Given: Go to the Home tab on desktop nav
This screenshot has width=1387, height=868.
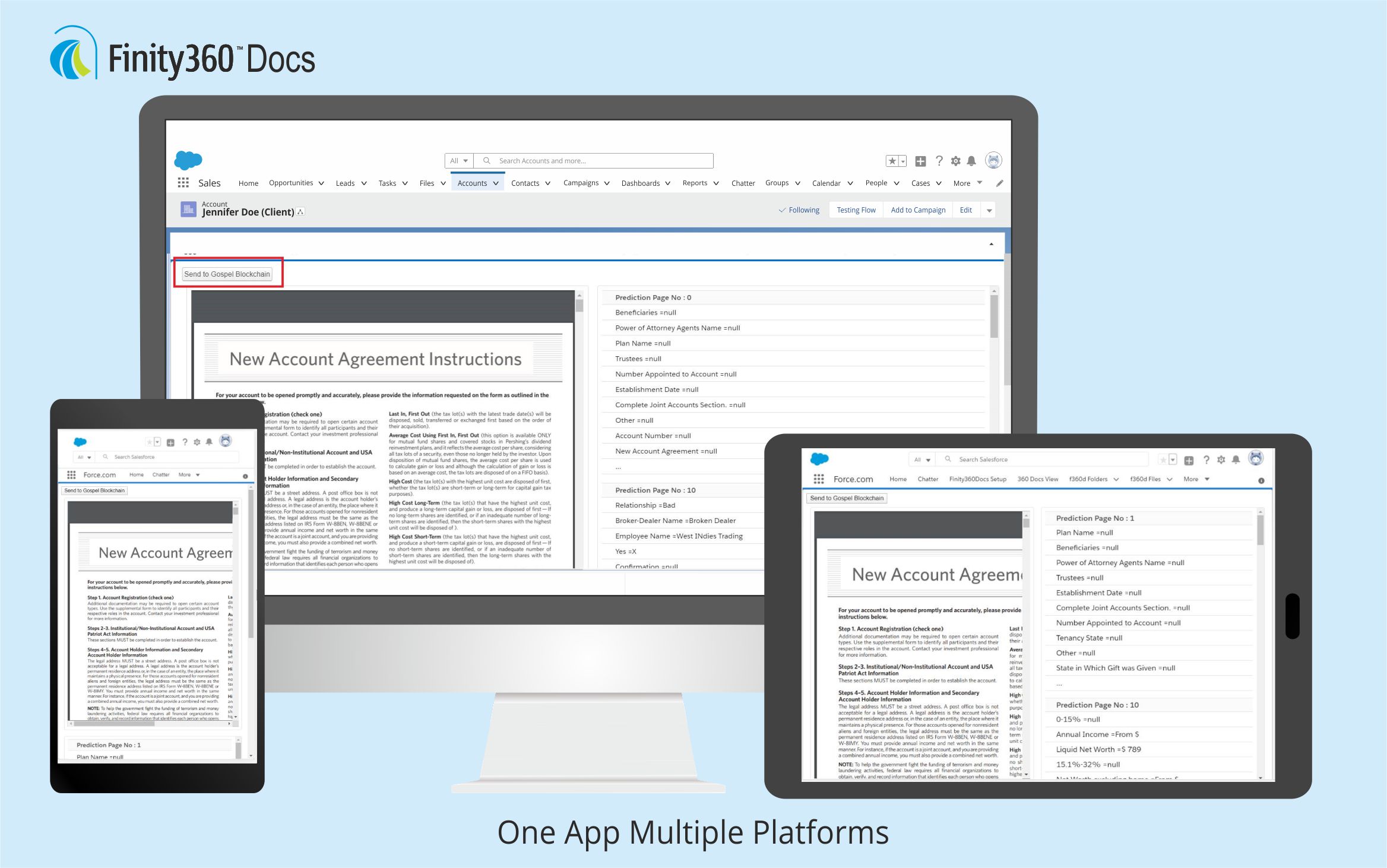Looking at the screenshot, I should tap(248, 183).
